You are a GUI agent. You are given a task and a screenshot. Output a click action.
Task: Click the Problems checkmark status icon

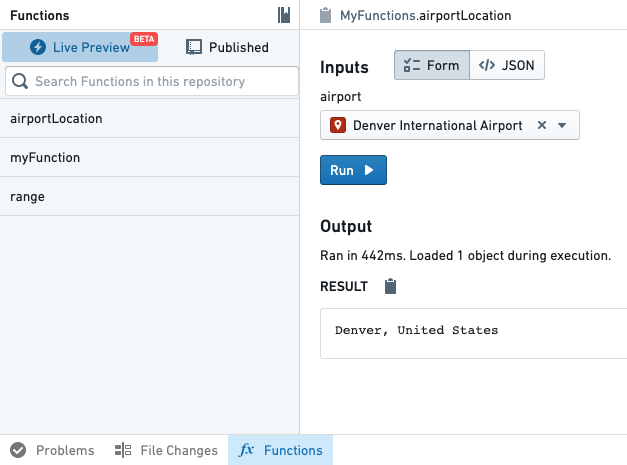click(18, 450)
